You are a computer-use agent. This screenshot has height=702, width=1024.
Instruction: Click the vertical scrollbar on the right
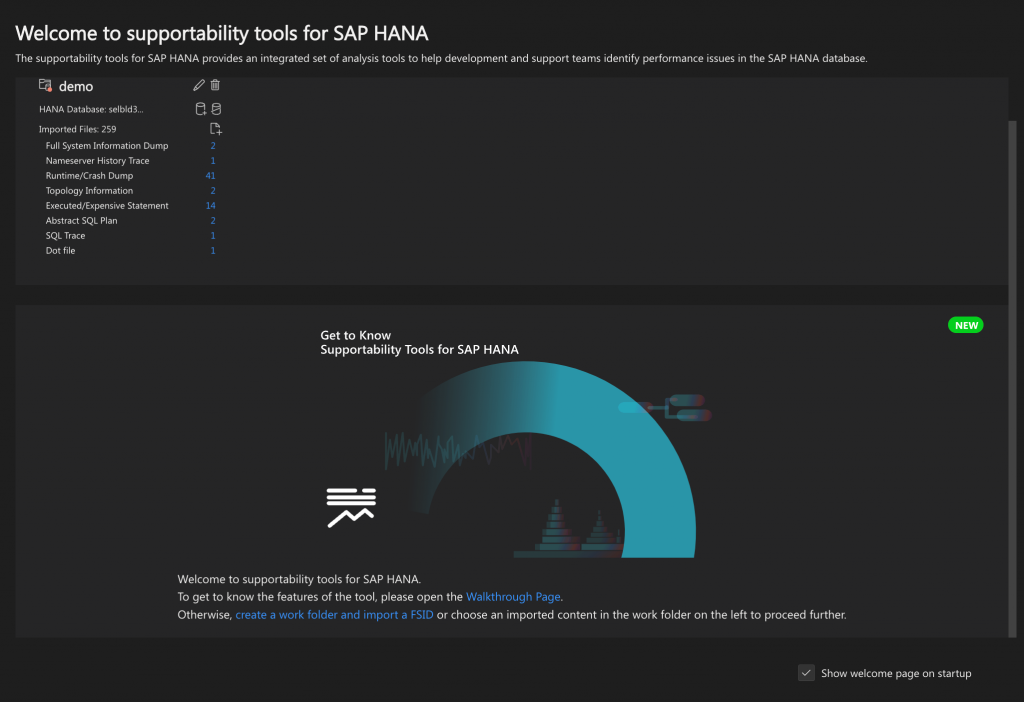click(1012, 379)
